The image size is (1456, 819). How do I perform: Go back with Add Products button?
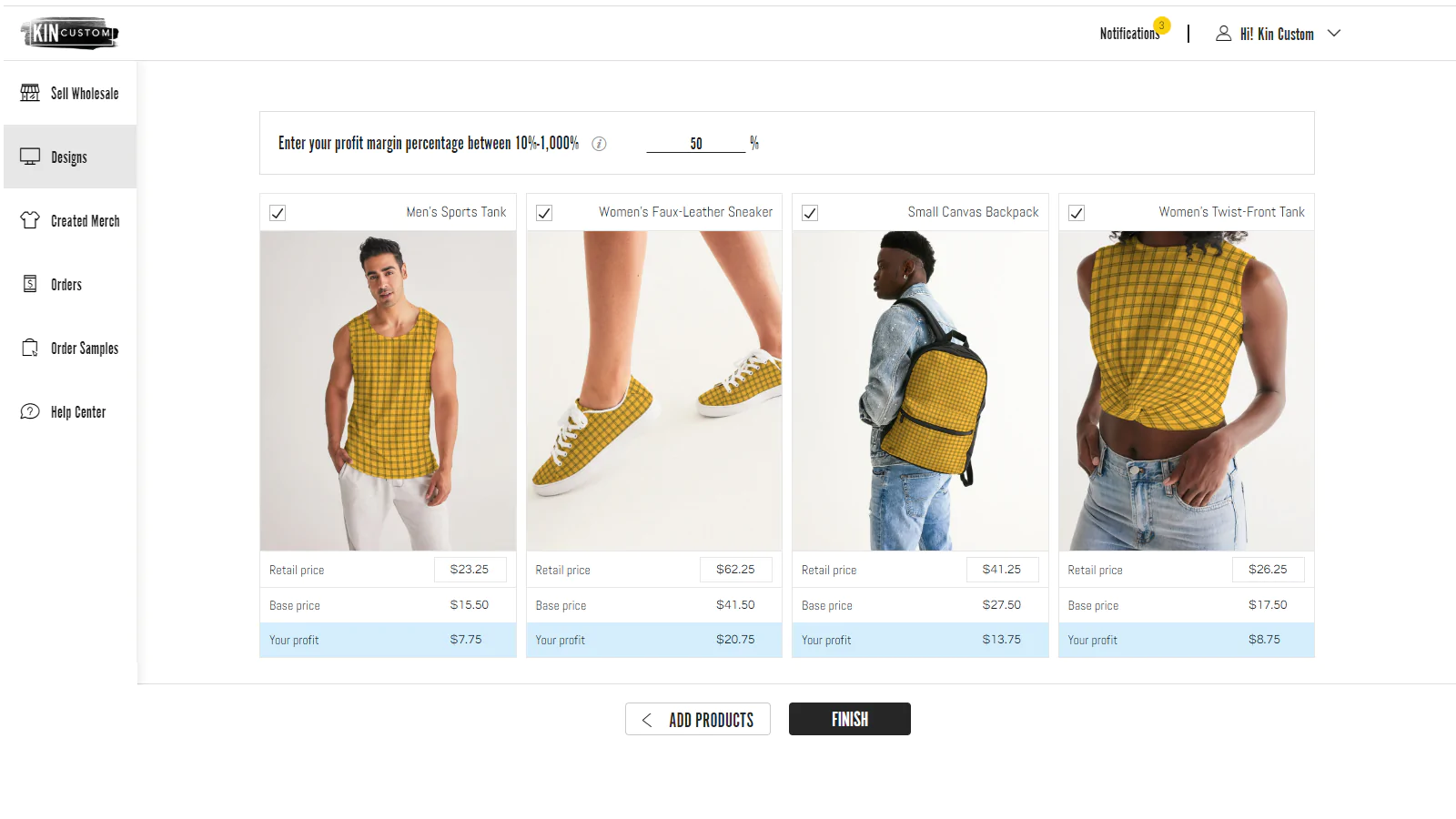[x=698, y=719]
